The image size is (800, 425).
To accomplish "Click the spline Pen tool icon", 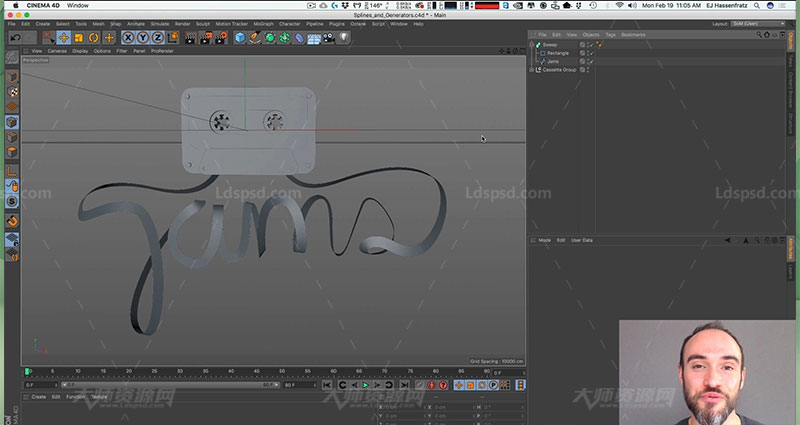I will 255,37.
